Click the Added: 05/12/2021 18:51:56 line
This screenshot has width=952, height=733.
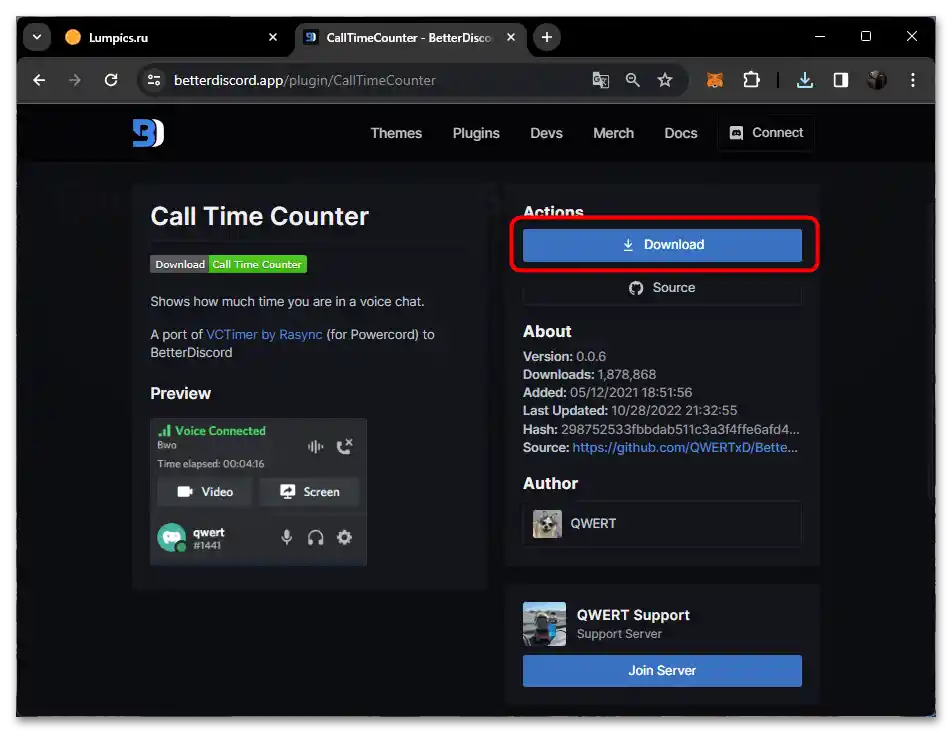tap(607, 392)
